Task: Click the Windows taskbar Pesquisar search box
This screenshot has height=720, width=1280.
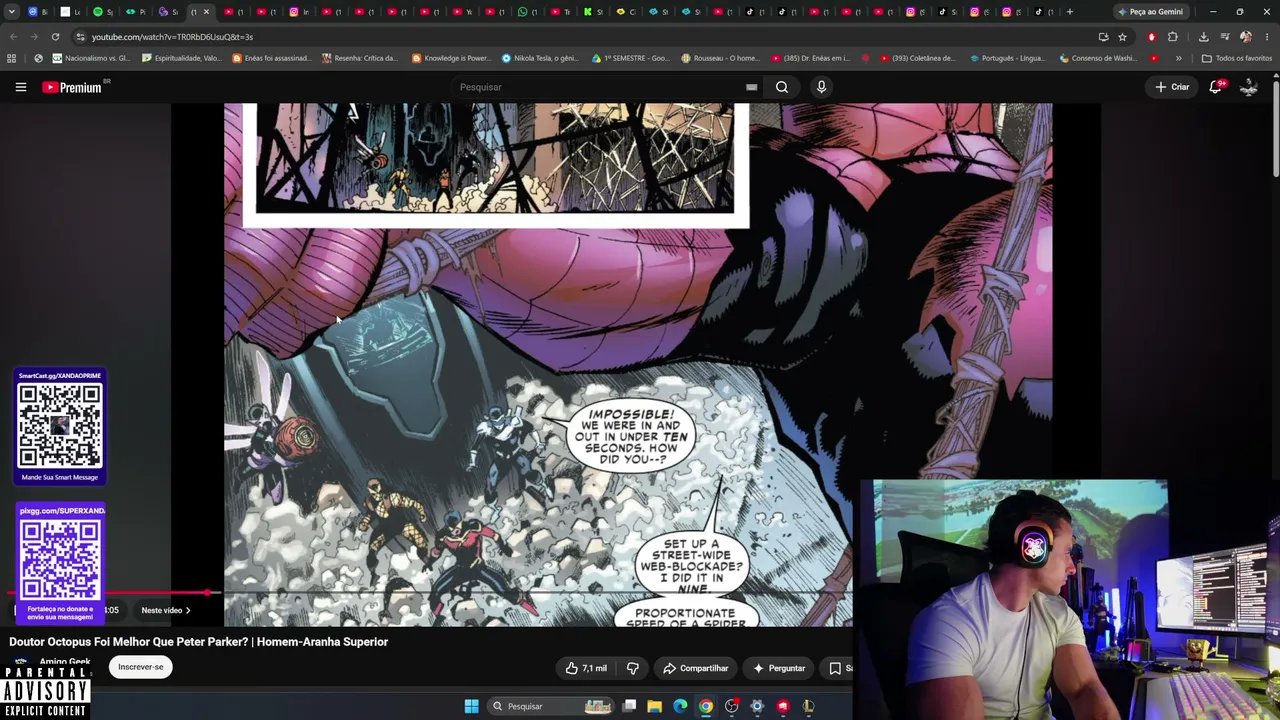Action: (x=550, y=706)
